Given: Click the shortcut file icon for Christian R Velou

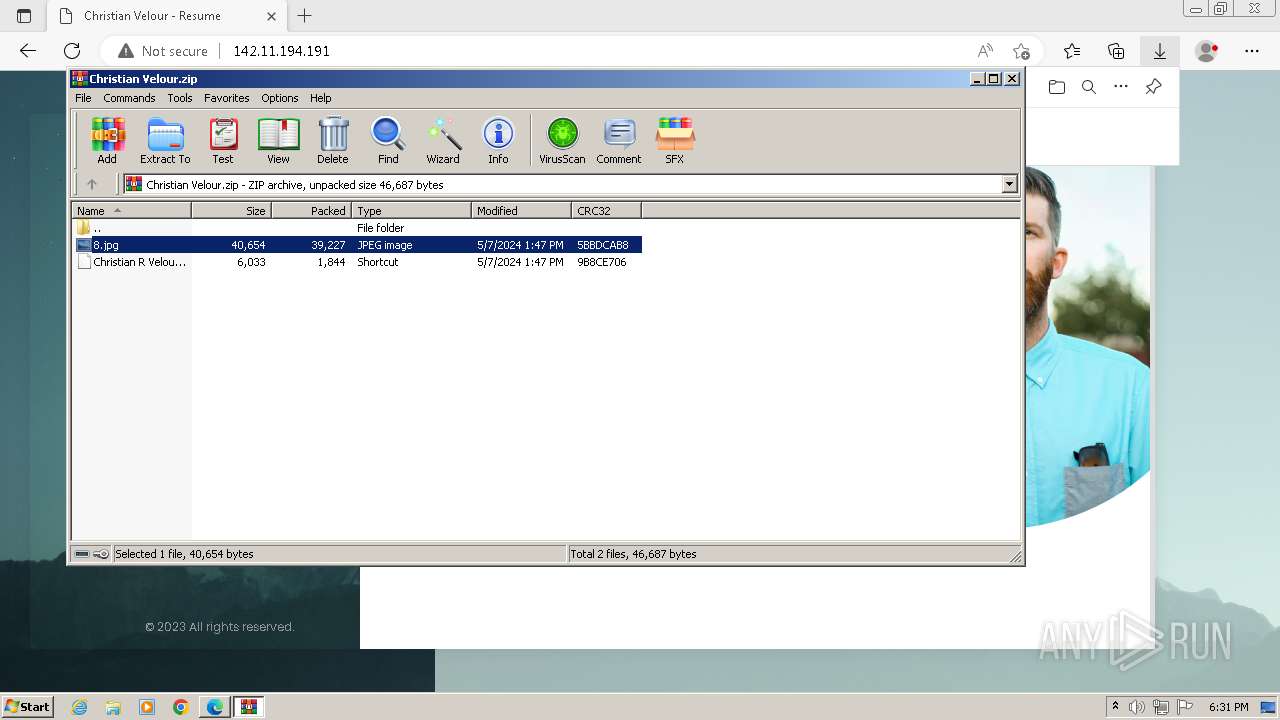Looking at the screenshot, I should [84, 262].
